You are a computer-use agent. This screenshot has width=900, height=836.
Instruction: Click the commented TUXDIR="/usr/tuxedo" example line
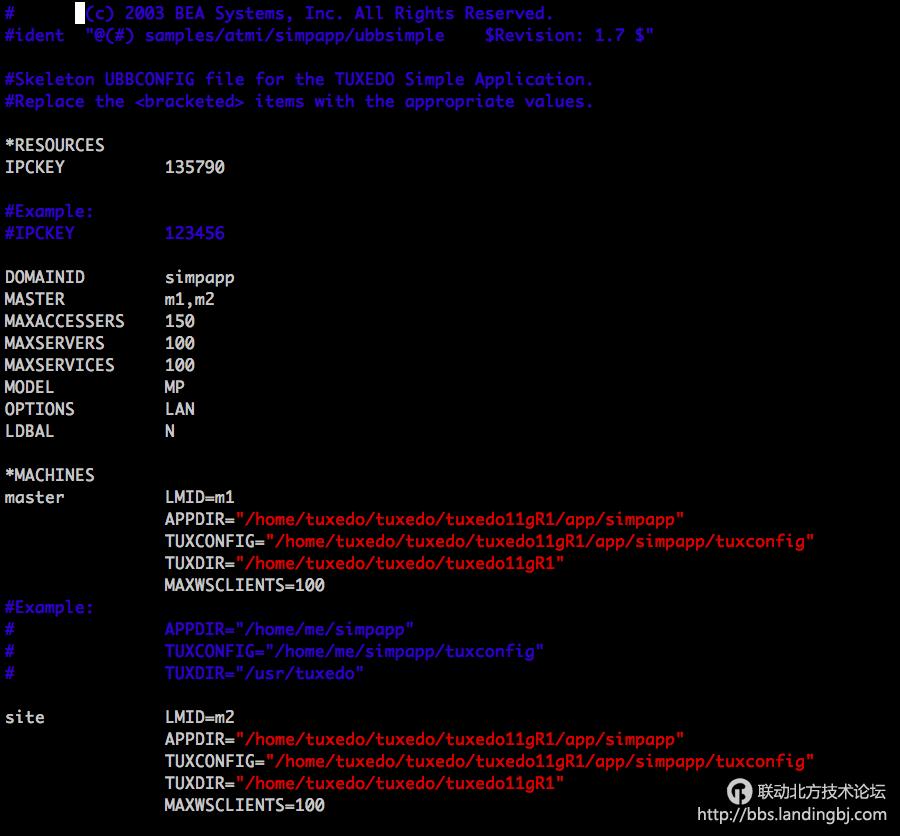pyautogui.click(x=264, y=673)
